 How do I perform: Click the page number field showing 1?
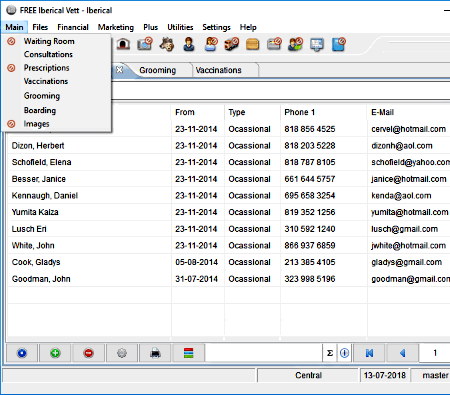click(435, 353)
